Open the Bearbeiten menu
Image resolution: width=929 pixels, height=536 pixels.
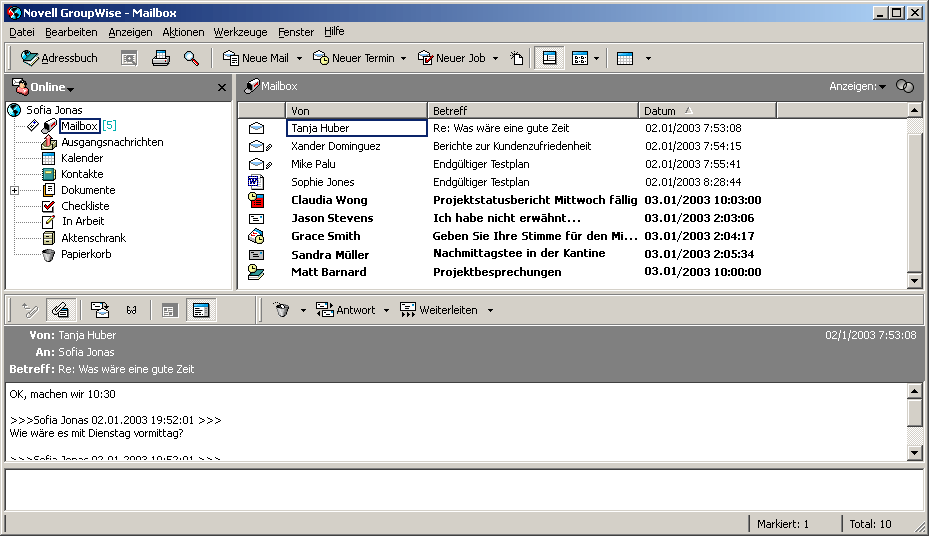pyautogui.click(x=71, y=32)
